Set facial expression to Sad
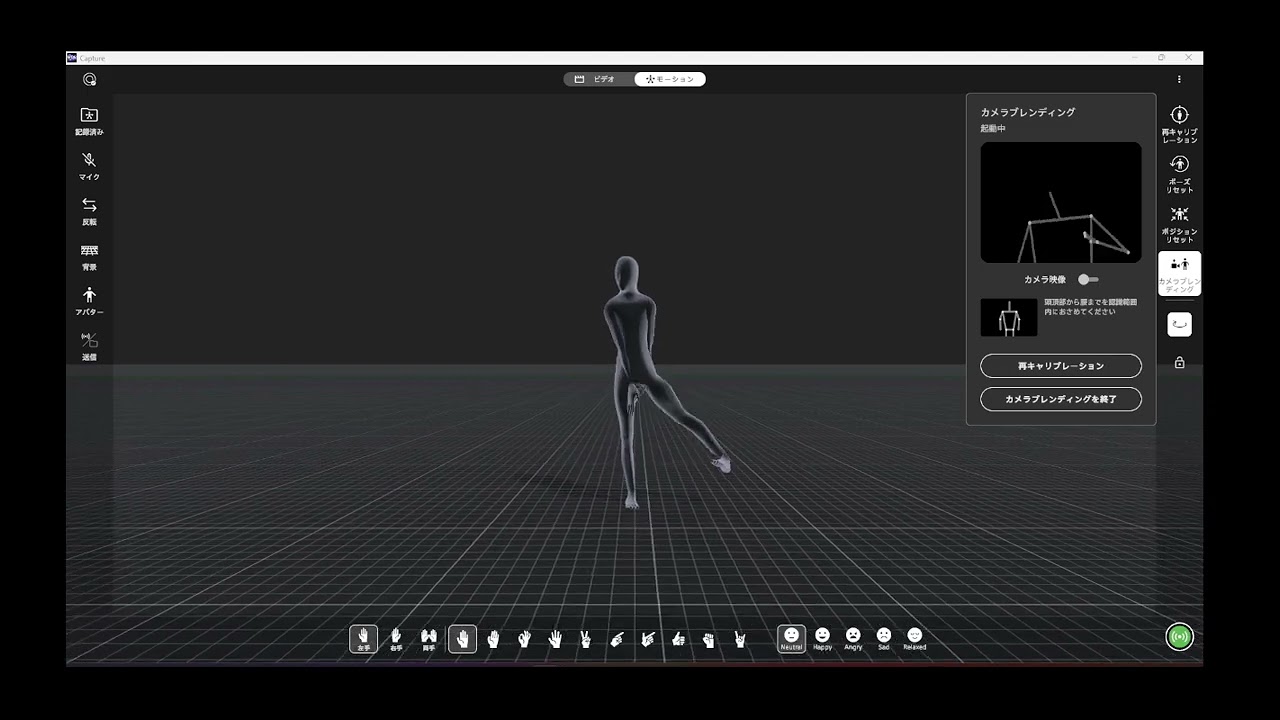This screenshot has width=1280, height=720. pyautogui.click(x=884, y=639)
